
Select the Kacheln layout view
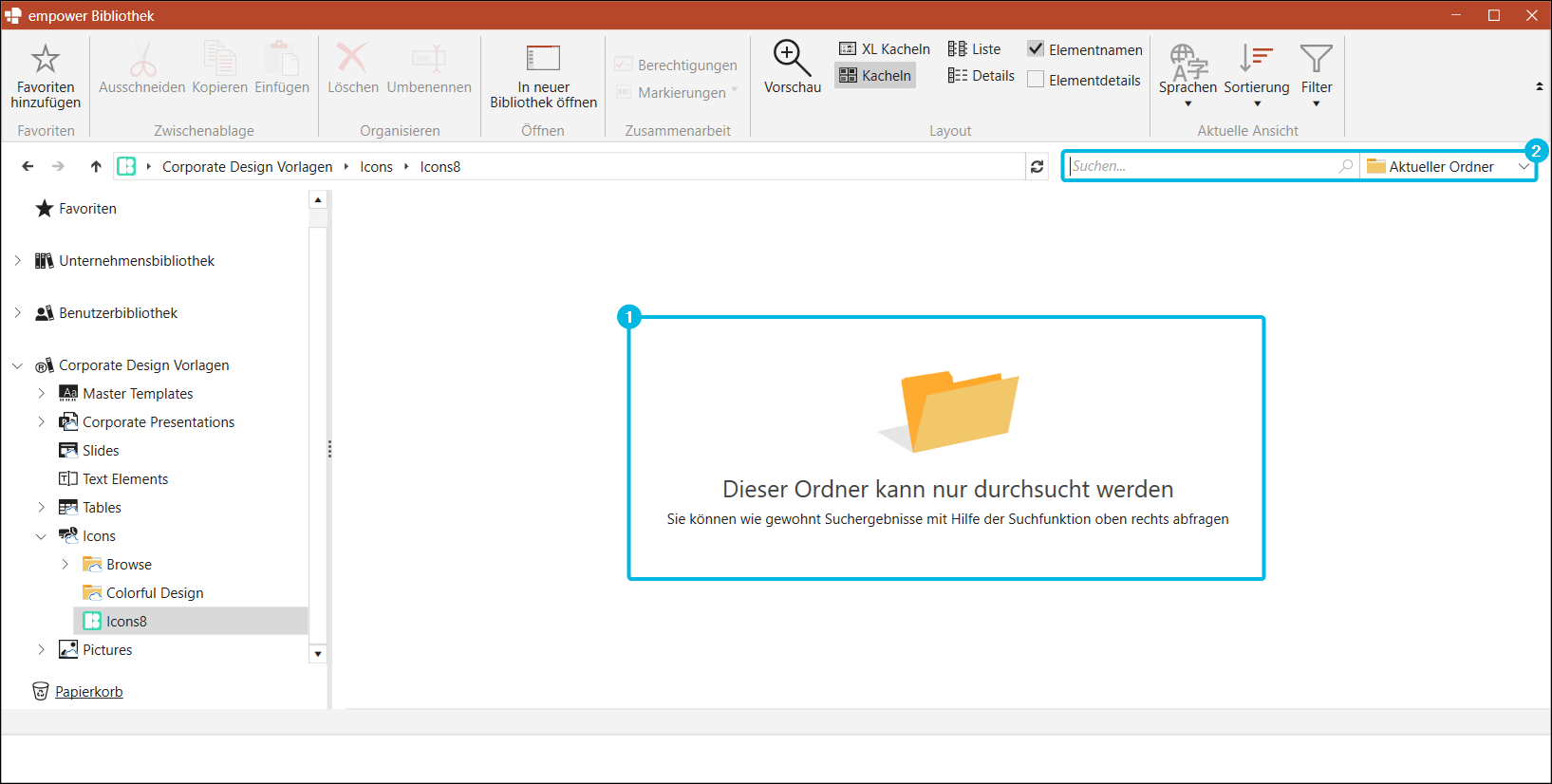[875, 76]
